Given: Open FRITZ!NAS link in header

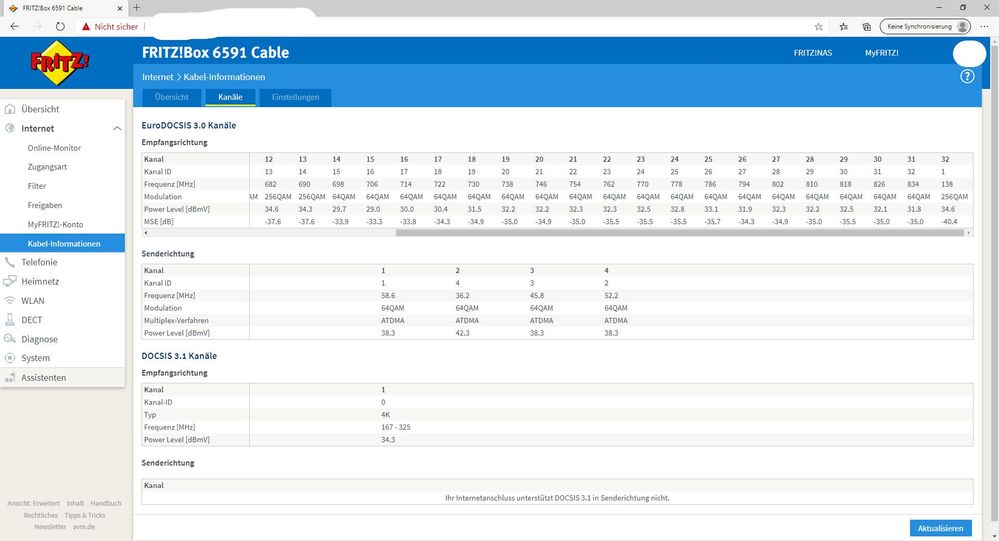Looking at the screenshot, I should click(x=812, y=53).
